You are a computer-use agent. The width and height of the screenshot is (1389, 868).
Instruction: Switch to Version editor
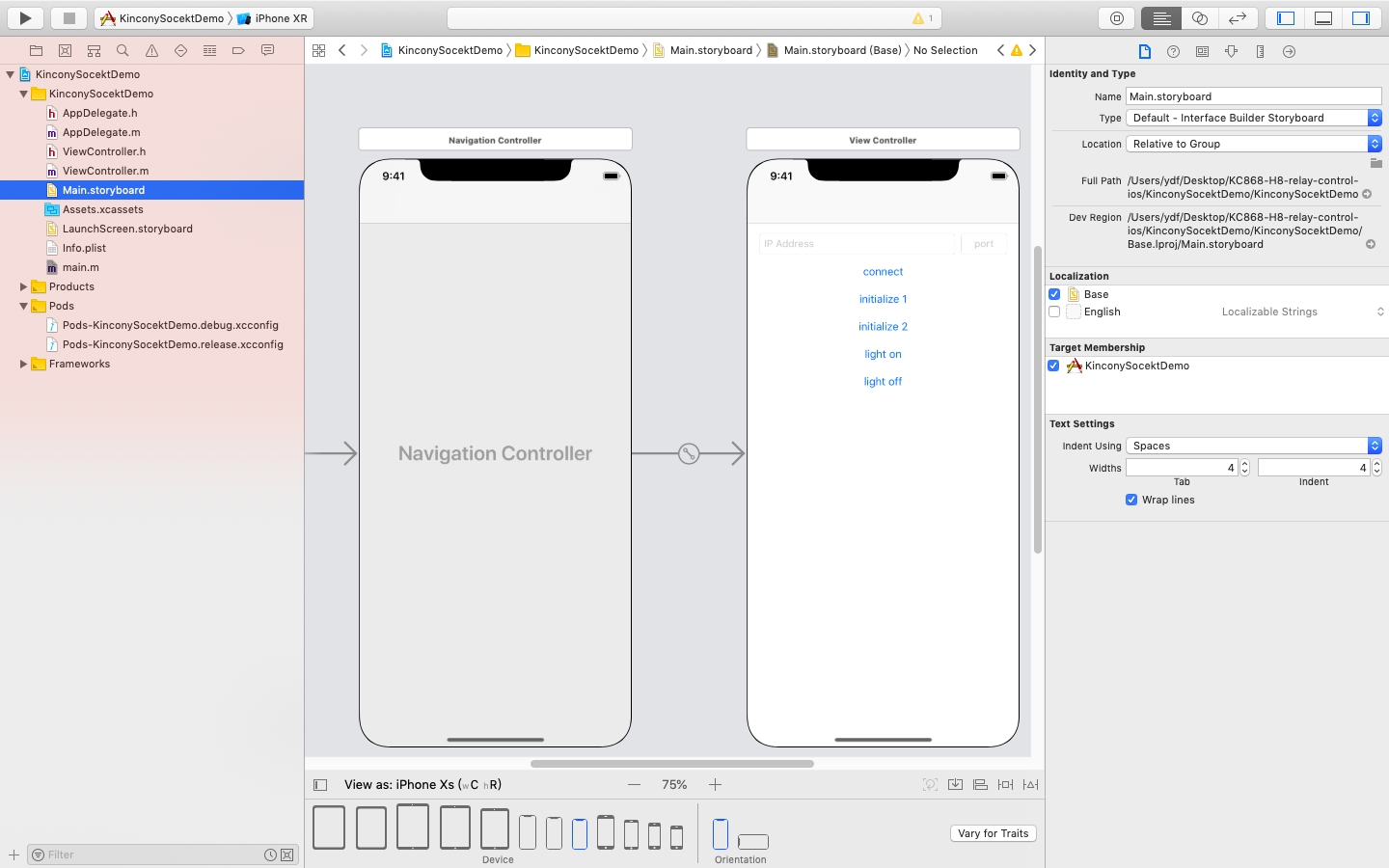(x=1238, y=18)
